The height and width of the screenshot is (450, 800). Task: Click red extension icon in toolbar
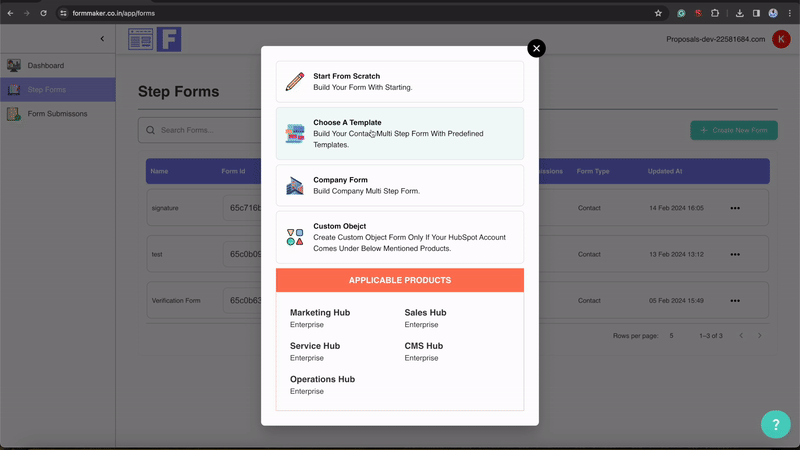(698, 13)
